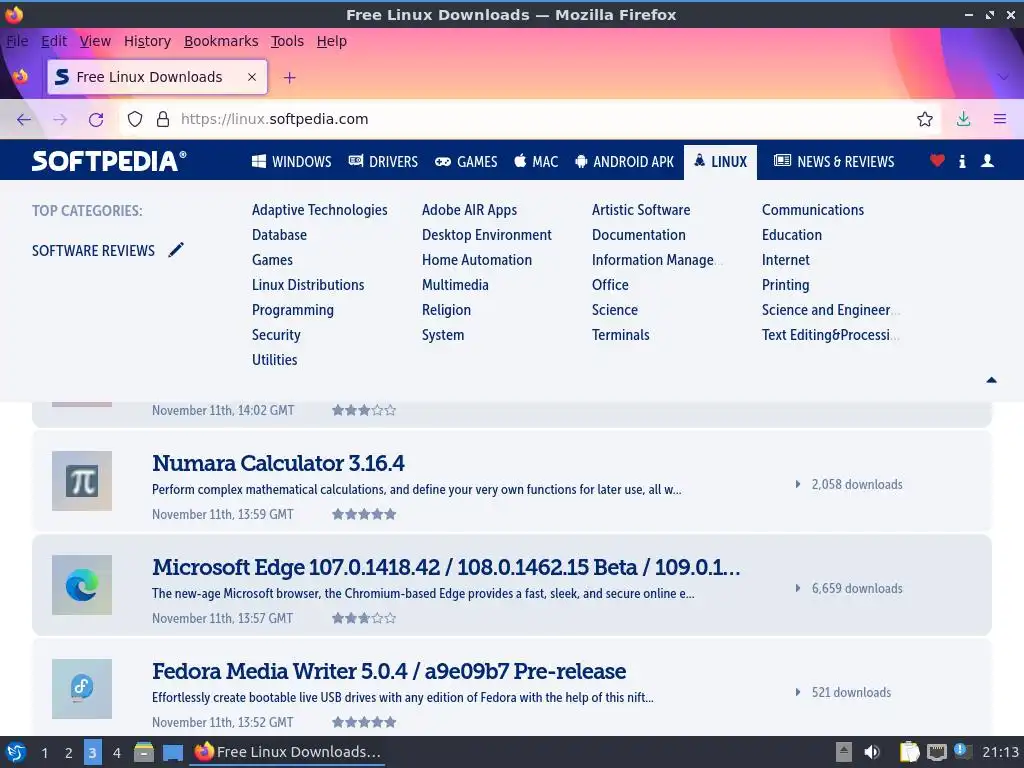Switch to the DRIVERS section
This screenshot has height=768, width=1024.
pos(383,161)
